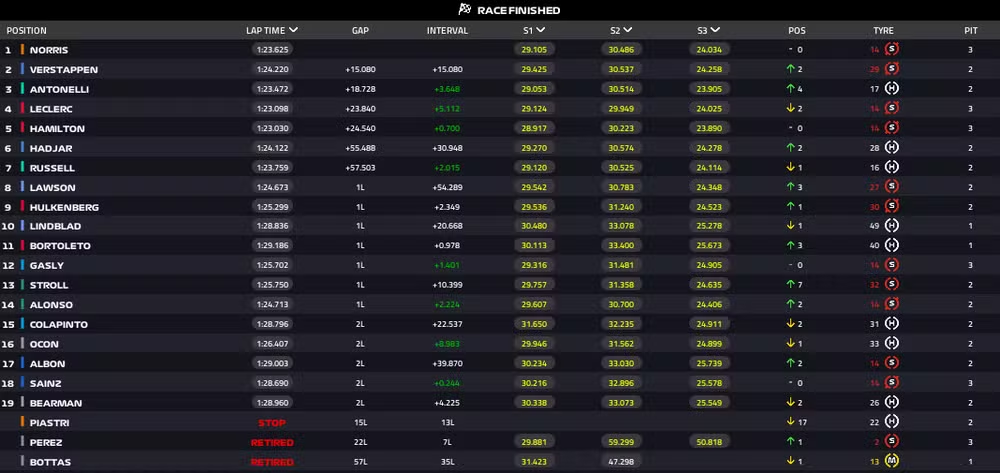Click the POS column header
1000x473 pixels.
(797, 31)
